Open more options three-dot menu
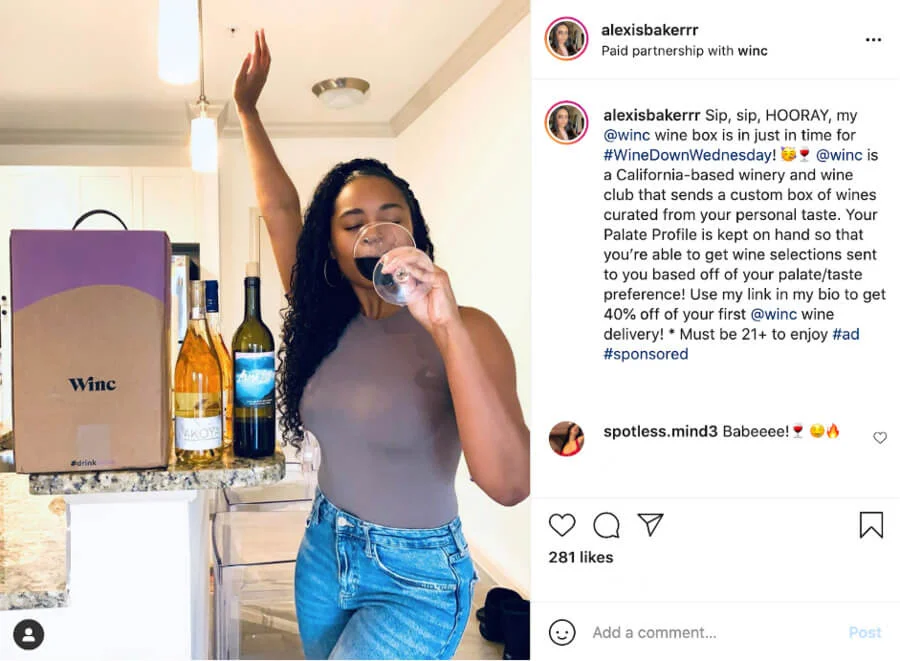 point(873,40)
